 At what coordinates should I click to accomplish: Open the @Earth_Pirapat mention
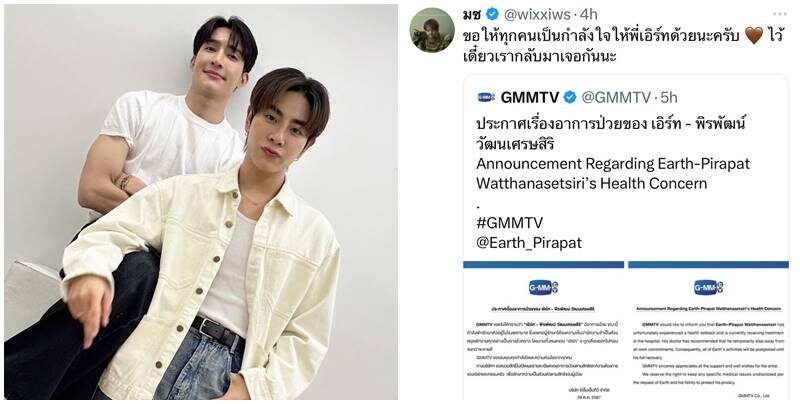[529, 243]
